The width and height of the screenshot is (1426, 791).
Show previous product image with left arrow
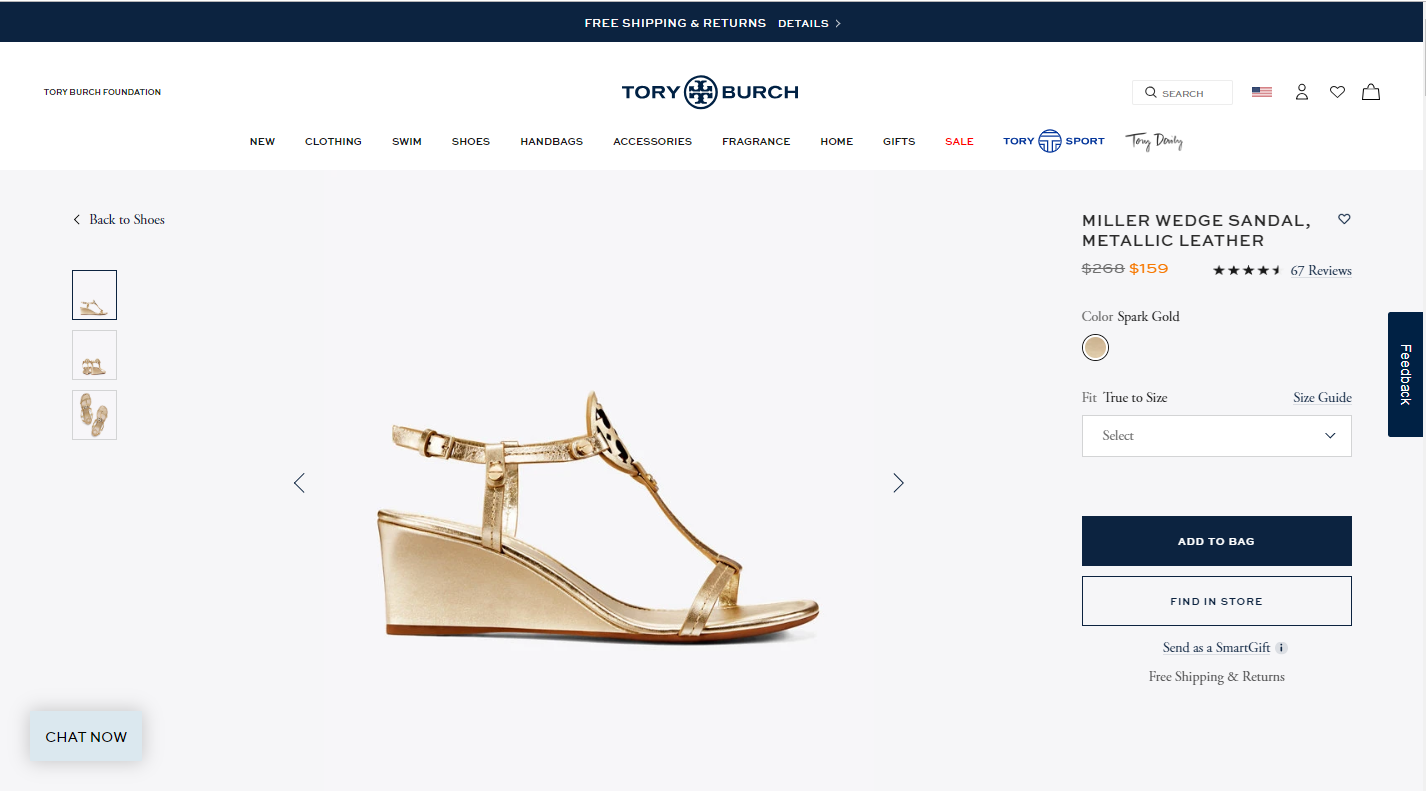[299, 483]
